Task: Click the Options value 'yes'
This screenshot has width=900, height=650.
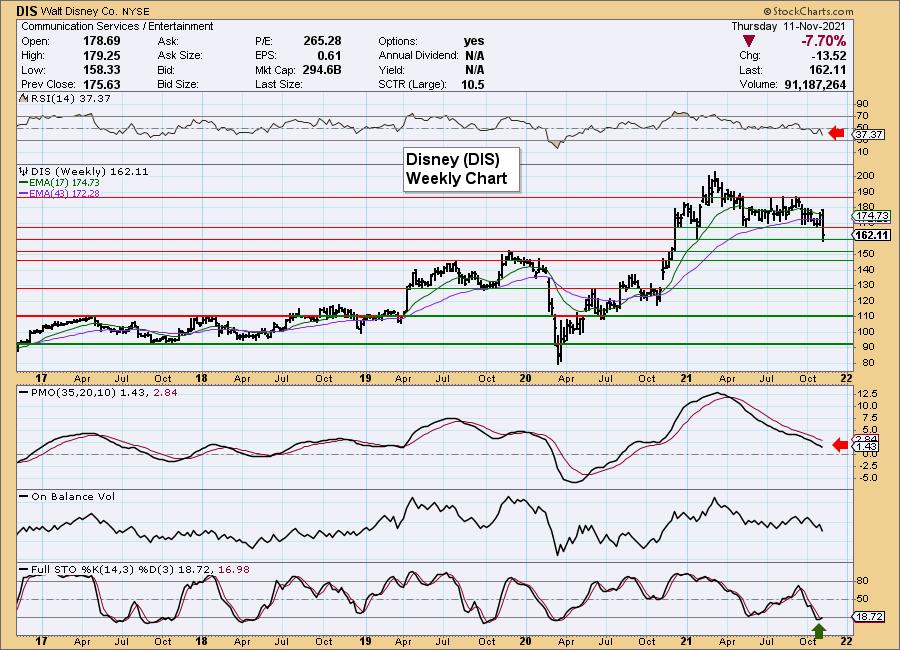Action: 474,41
